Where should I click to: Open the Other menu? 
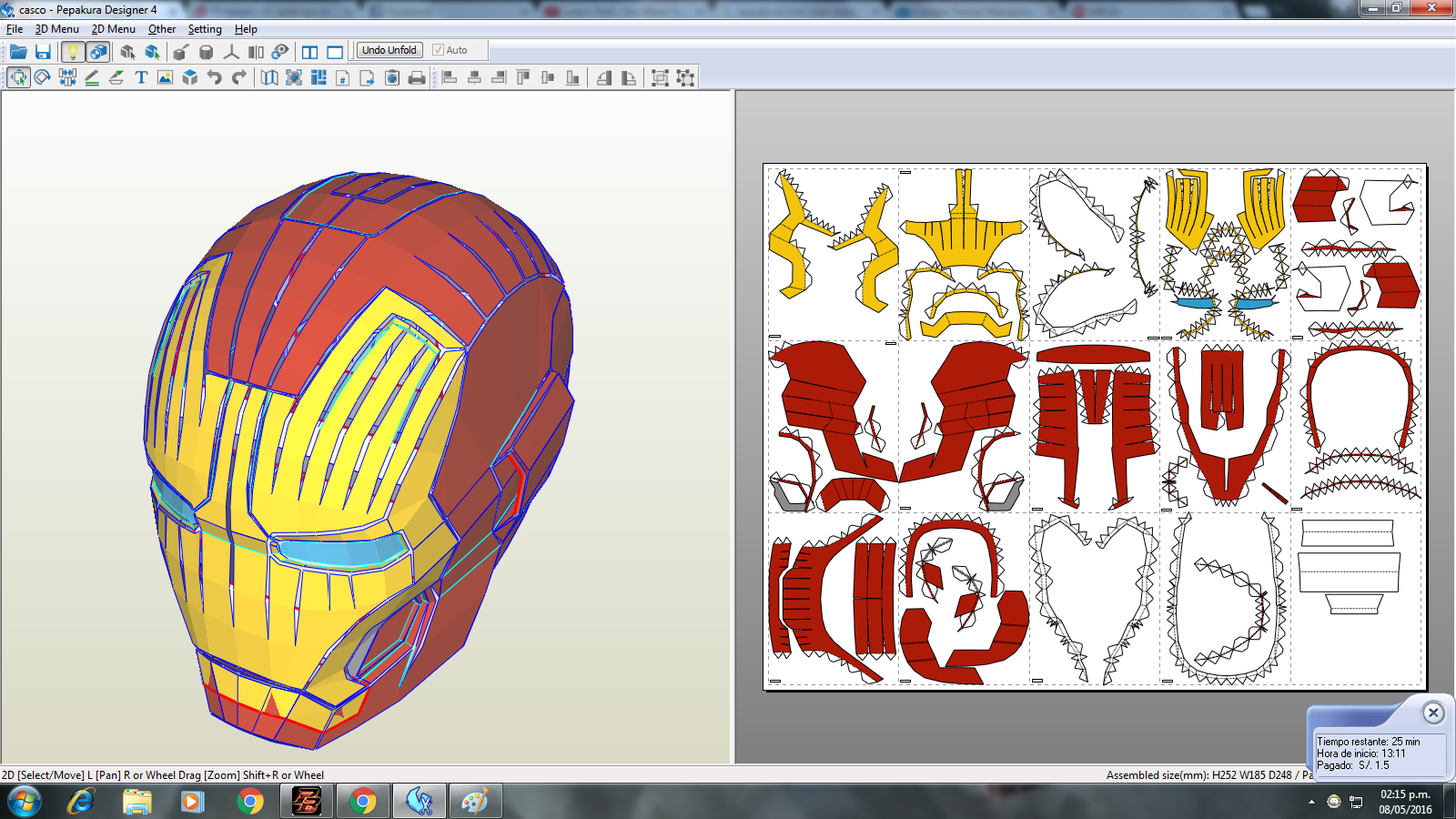pos(162,29)
